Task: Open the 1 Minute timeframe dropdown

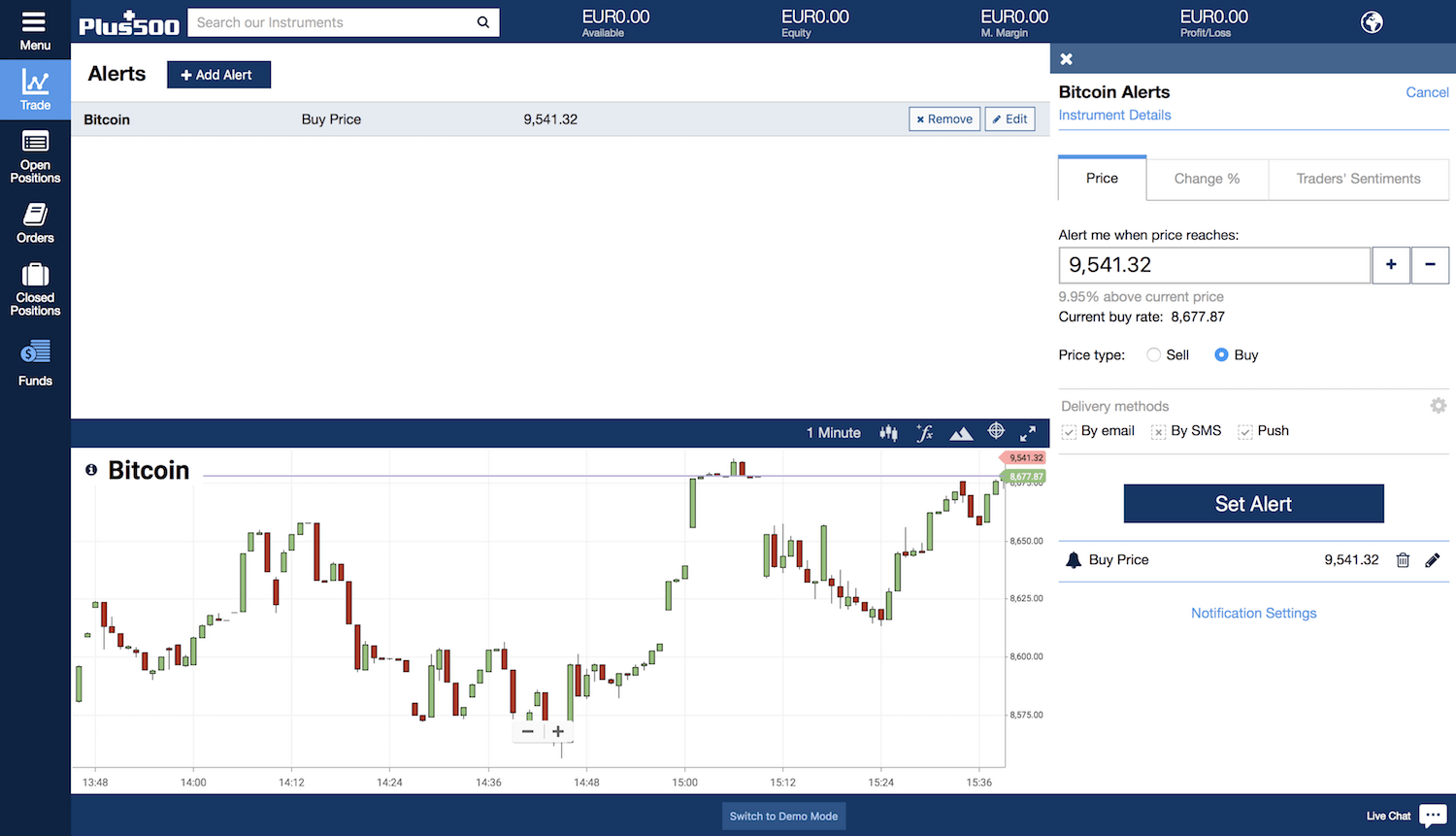Action: pyautogui.click(x=834, y=433)
